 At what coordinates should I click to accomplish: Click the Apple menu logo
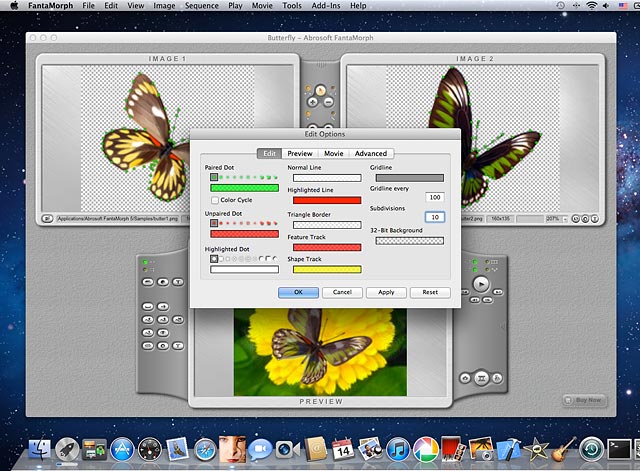(14, 5)
